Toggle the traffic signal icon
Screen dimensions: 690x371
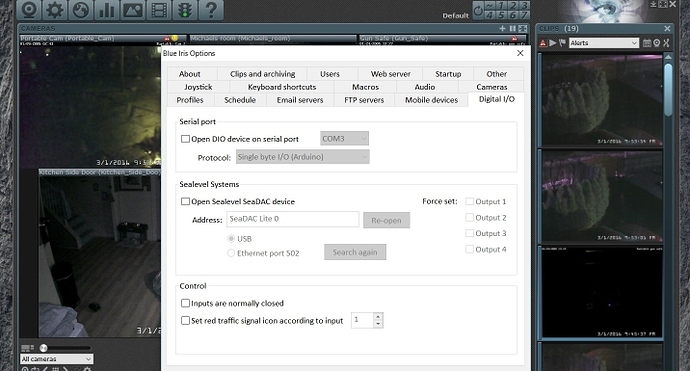[185, 10]
